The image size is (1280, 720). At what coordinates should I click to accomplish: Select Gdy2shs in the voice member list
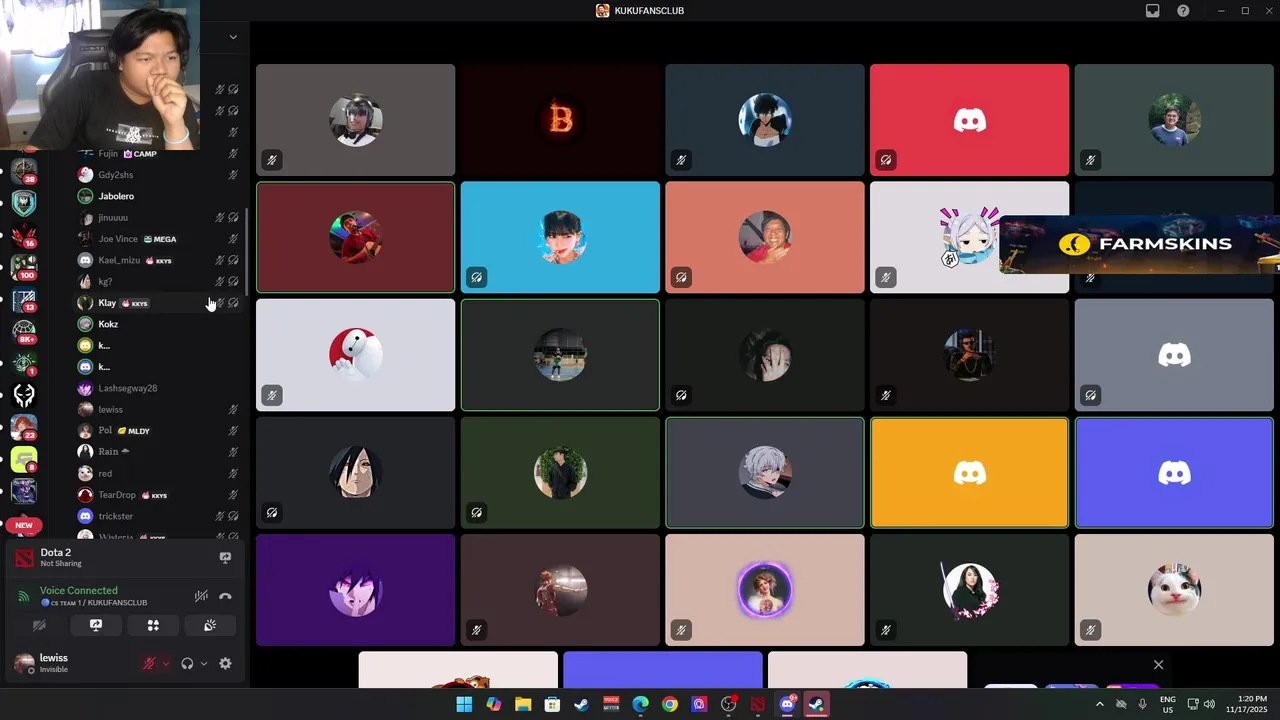click(160, 175)
